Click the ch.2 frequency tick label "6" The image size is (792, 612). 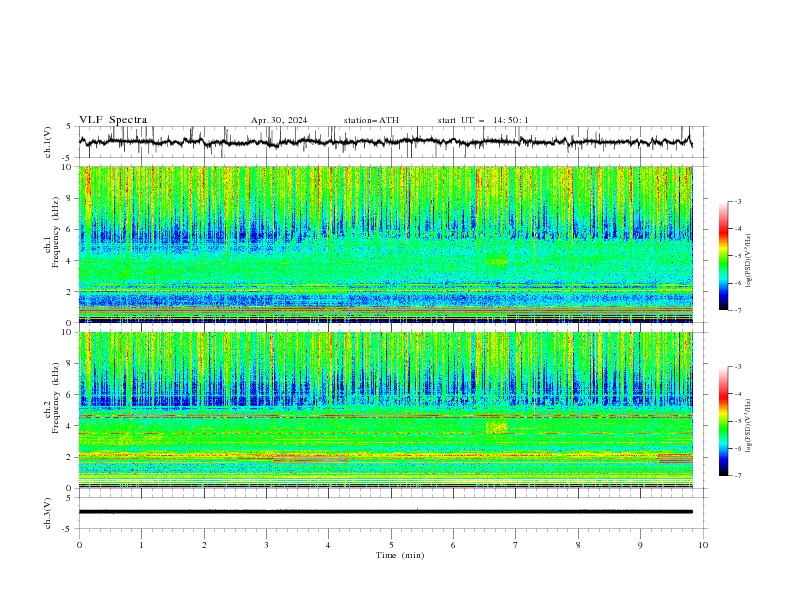pyautogui.click(x=71, y=395)
